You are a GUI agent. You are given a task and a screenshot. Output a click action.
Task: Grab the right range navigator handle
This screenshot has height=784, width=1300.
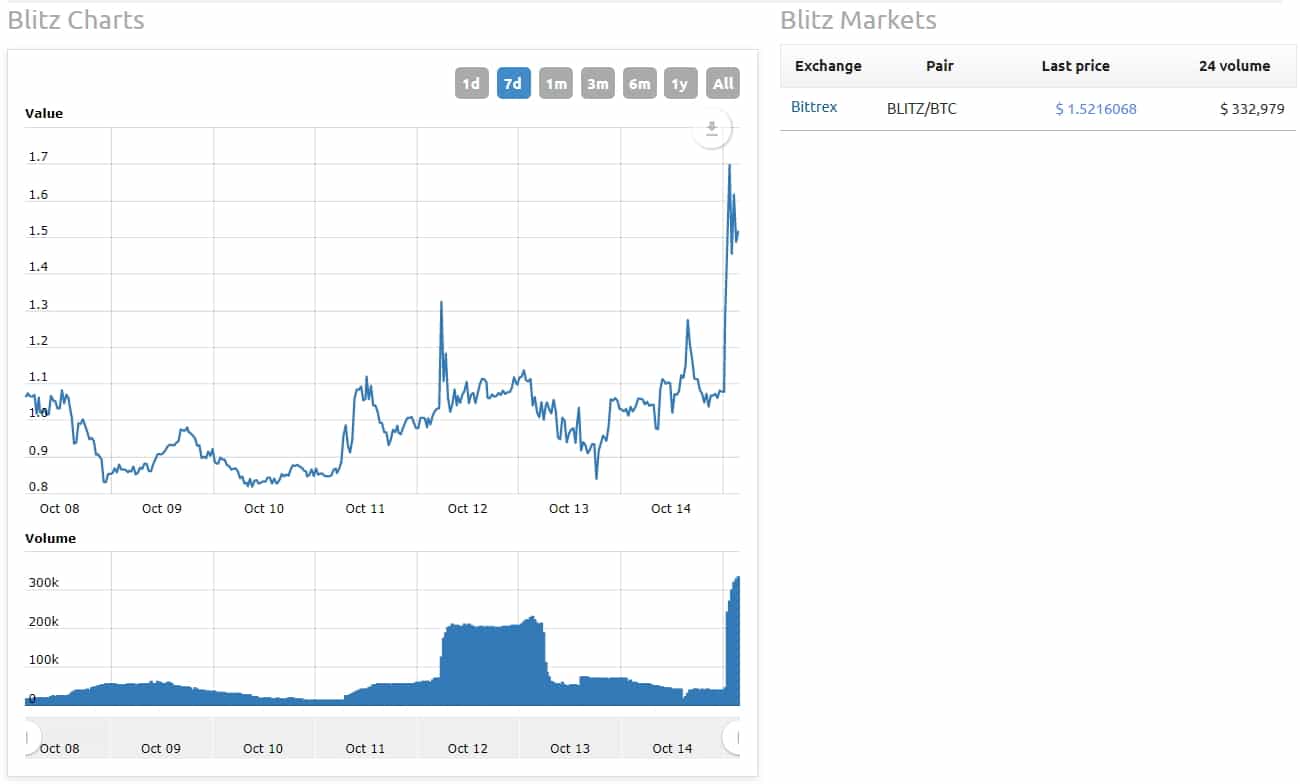[x=734, y=738]
